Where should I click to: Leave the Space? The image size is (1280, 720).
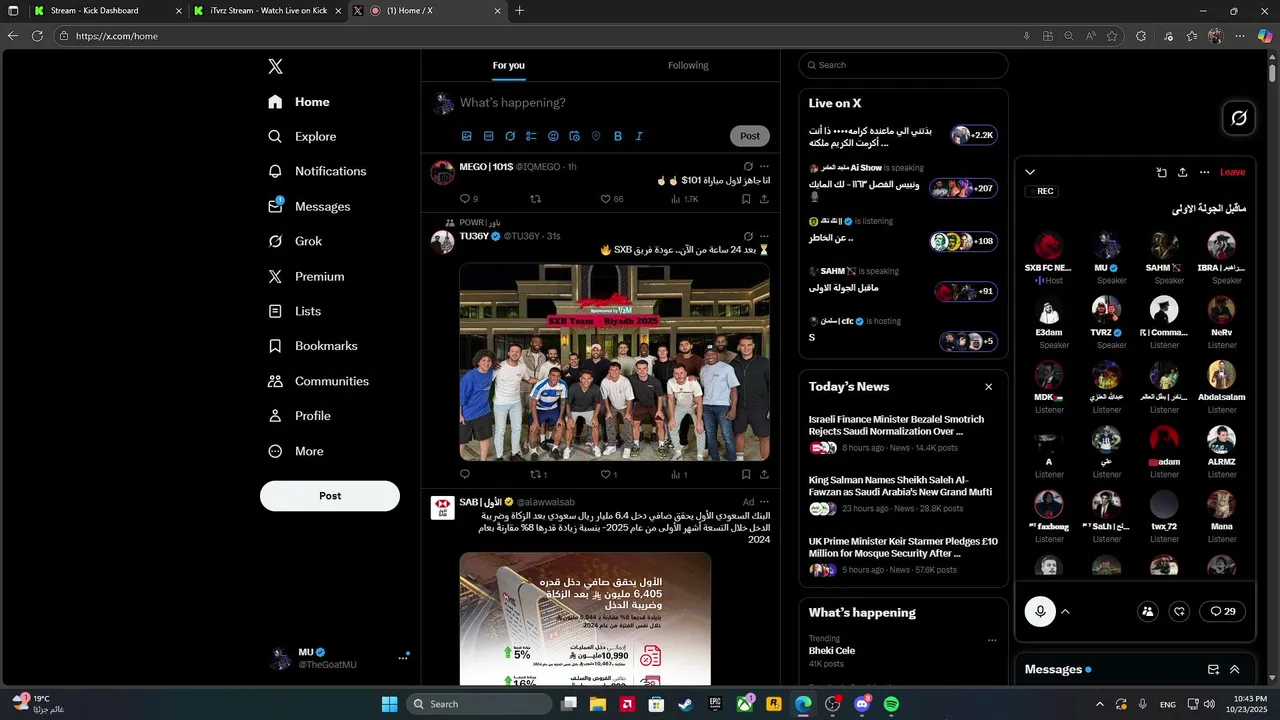[x=1233, y=172]
